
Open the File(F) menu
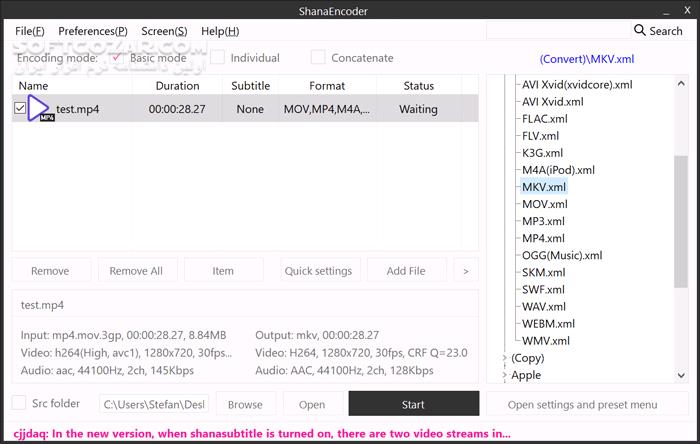(x=29, y=31)
